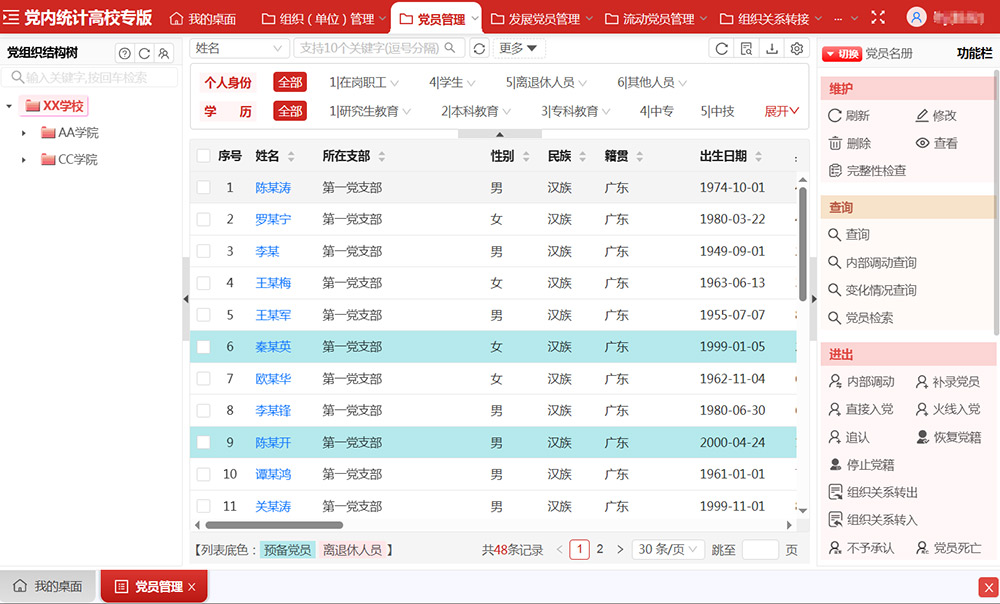Check the row checkbox for 陈某开
The image size is (1000, 604).
click(x=203, y=442)
